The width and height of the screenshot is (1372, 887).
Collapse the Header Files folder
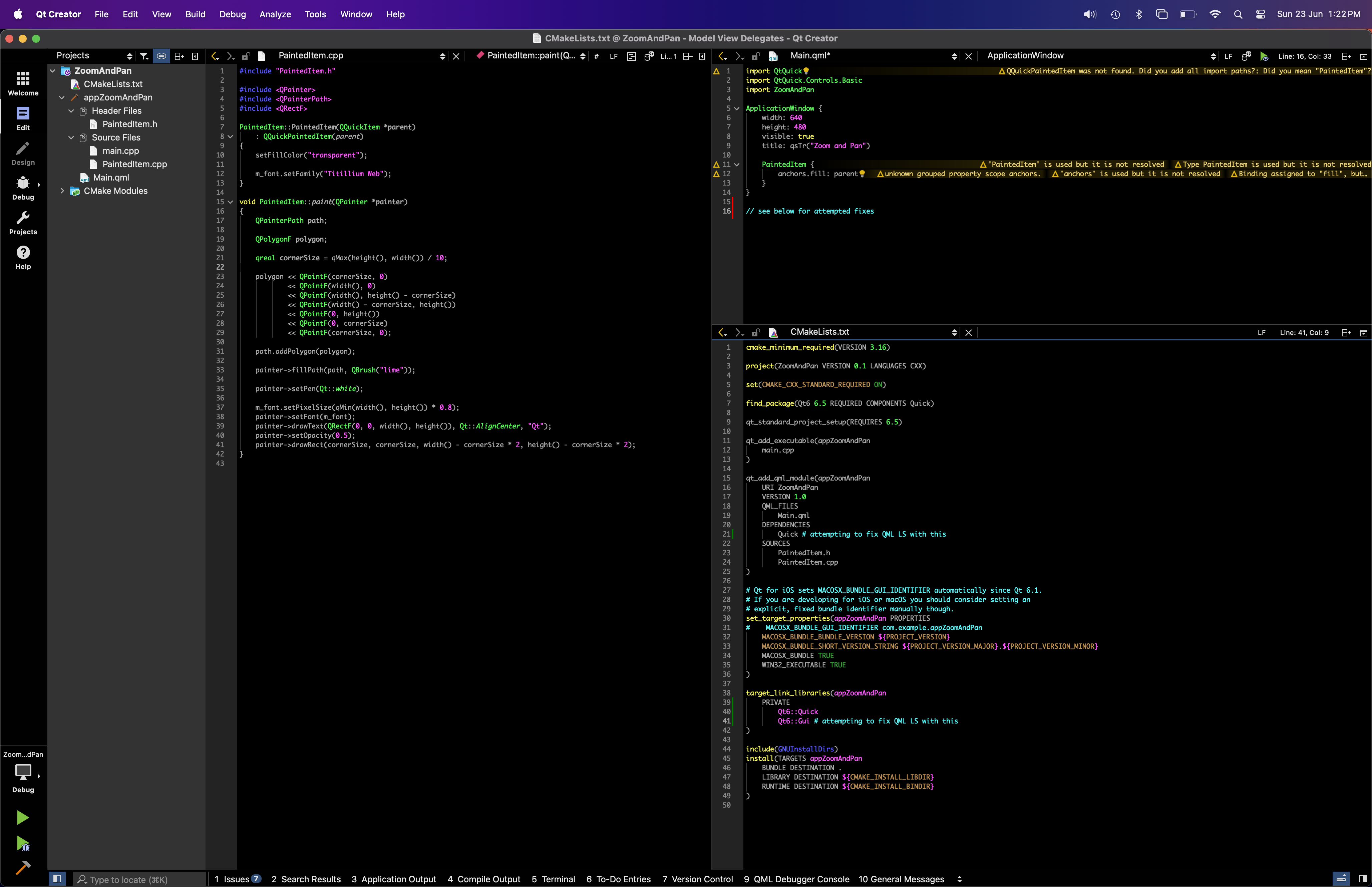click(71, 110)
